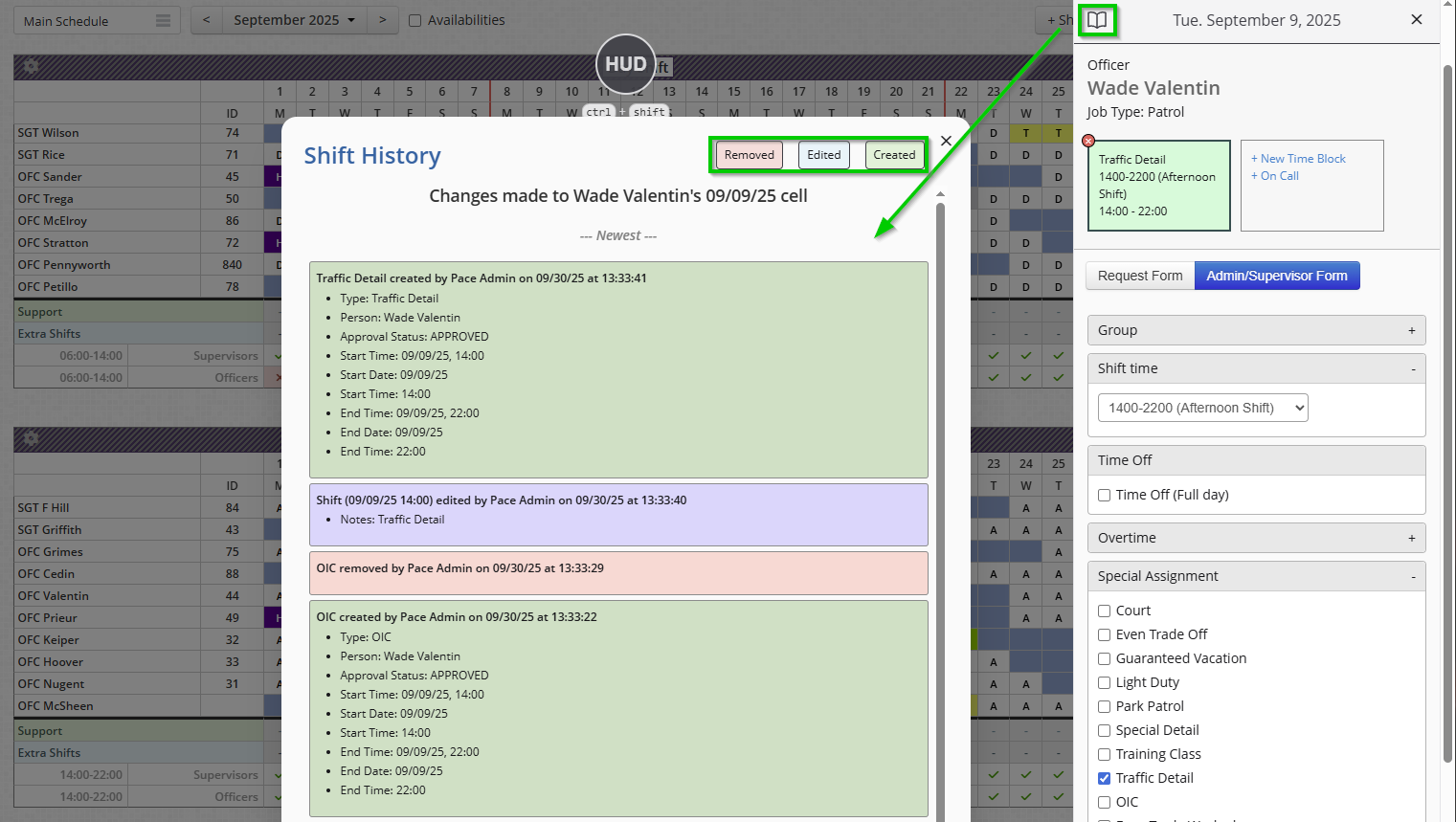Viewport: 1456px width, 822px height.
Task: Switch to the Request Form tab
Action: click(1139, 276)
